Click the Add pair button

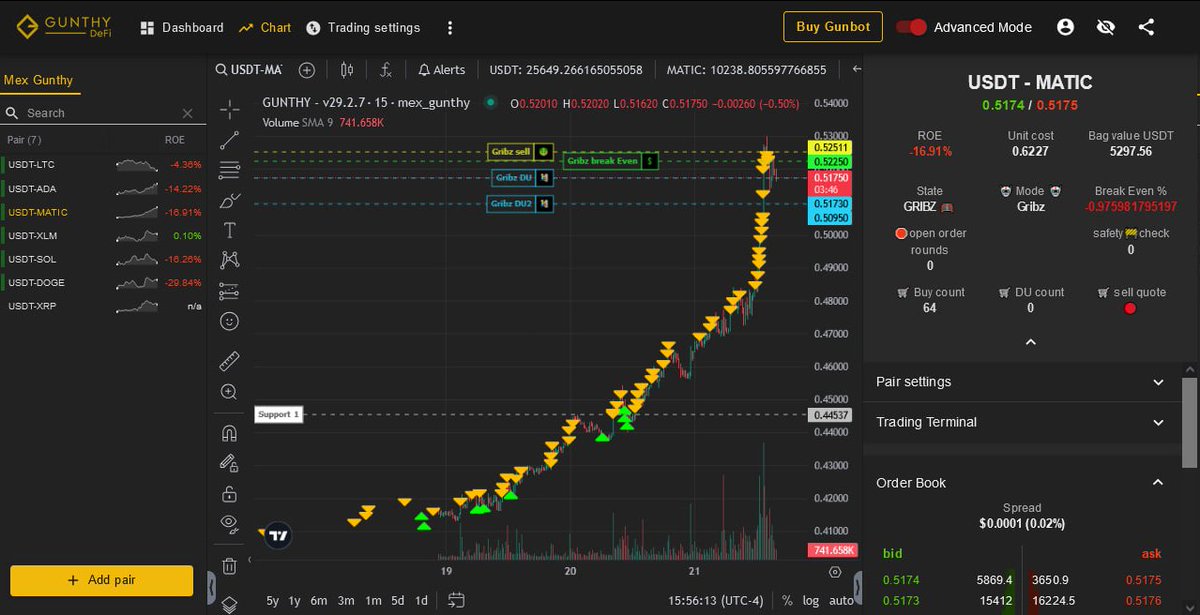pyautogui.click(x=101, y=580)
